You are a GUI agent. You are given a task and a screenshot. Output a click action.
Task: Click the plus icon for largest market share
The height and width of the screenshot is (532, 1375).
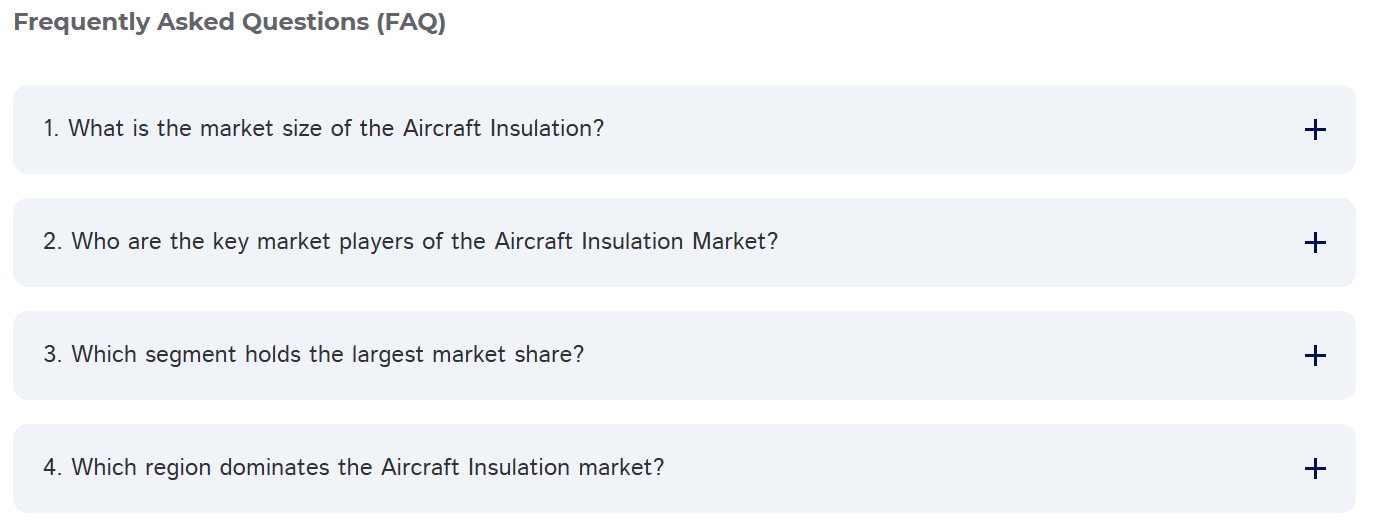pyautogui.click(x=1315, y=355)
